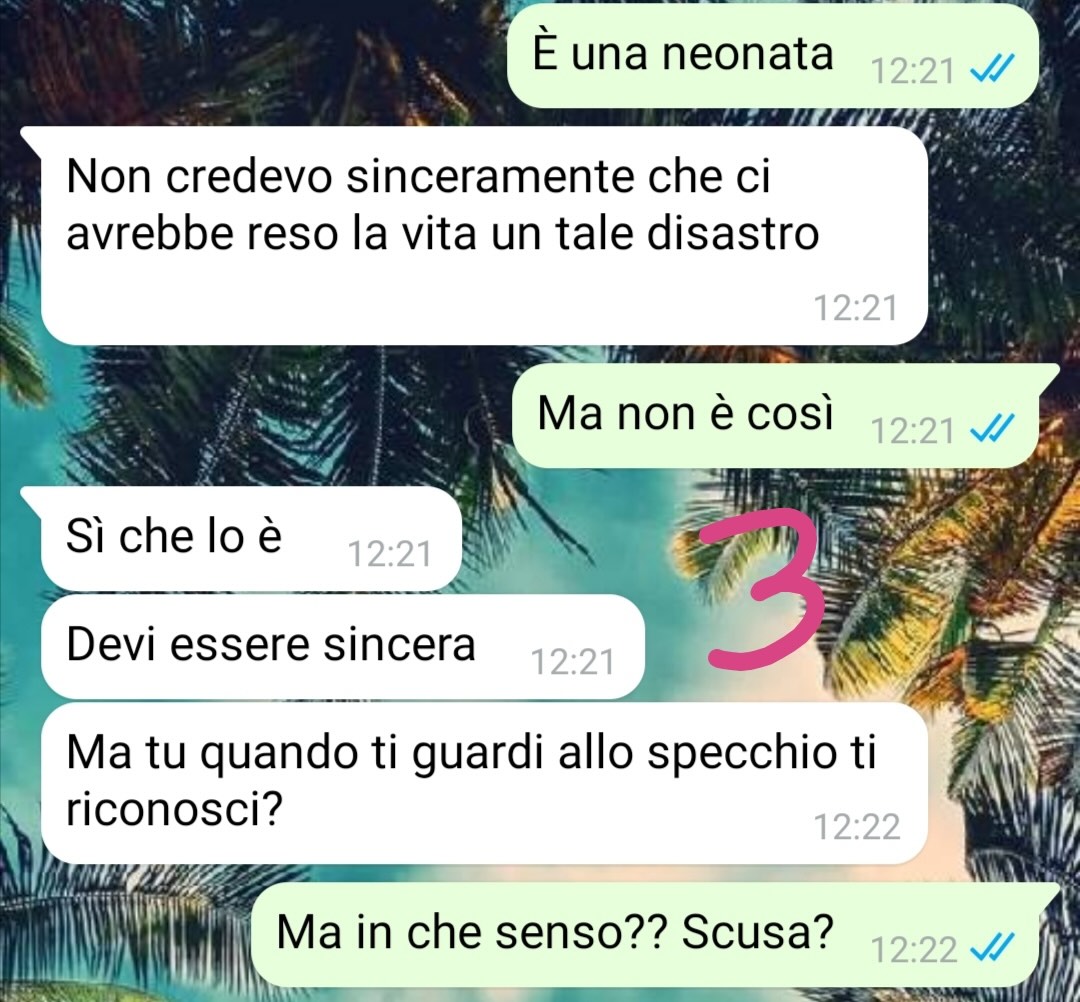
Task: Tap the blue checkmarks on 'Ma in che senso?? Scusa?'
Action: 992,948
